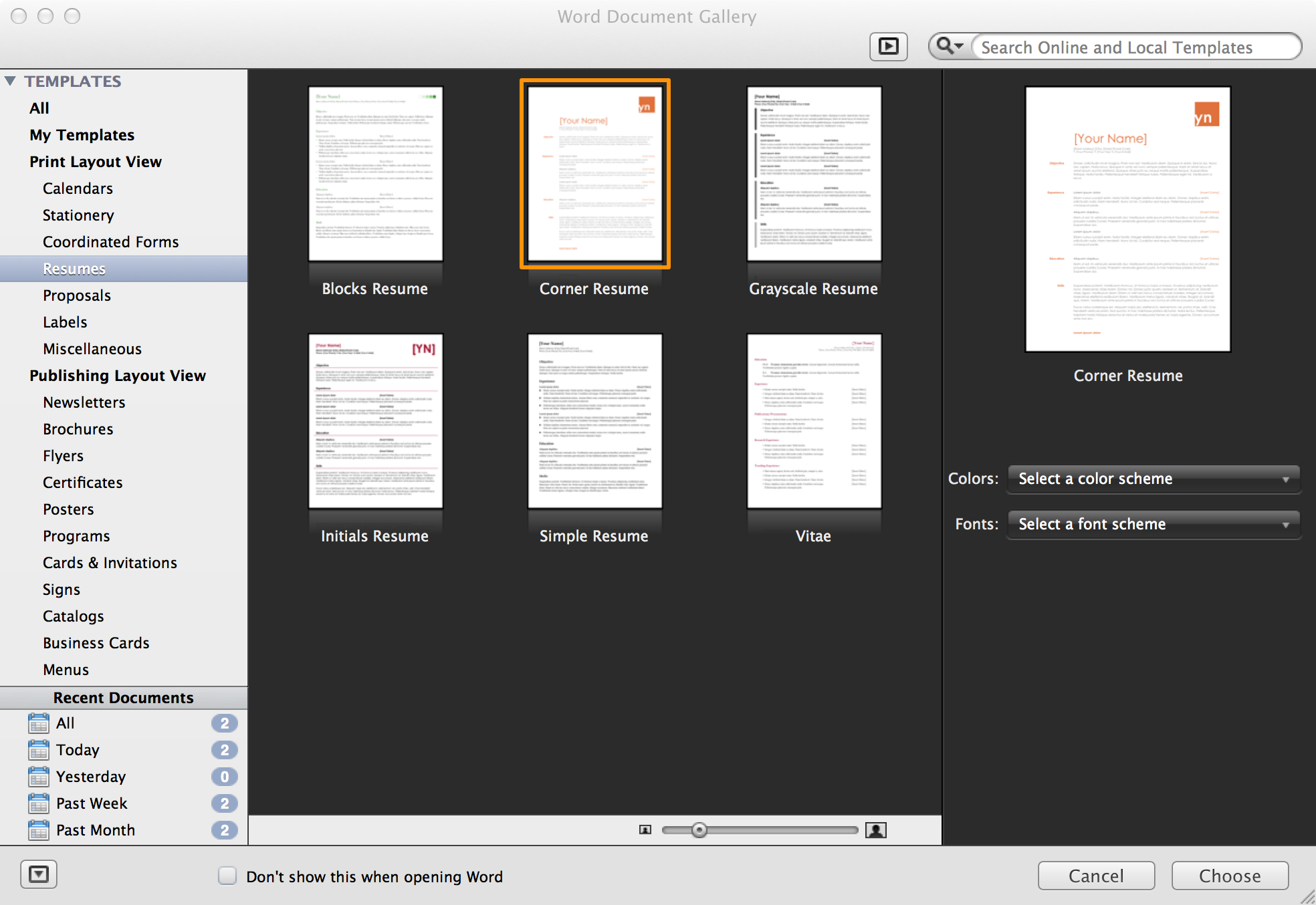Click the large thumbnail size icon
The width and height of the screenshot is (1316, 905).
click(876, 830)
